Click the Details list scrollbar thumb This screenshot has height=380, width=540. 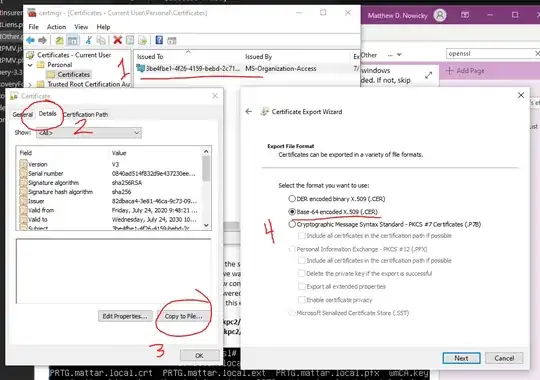206,168
